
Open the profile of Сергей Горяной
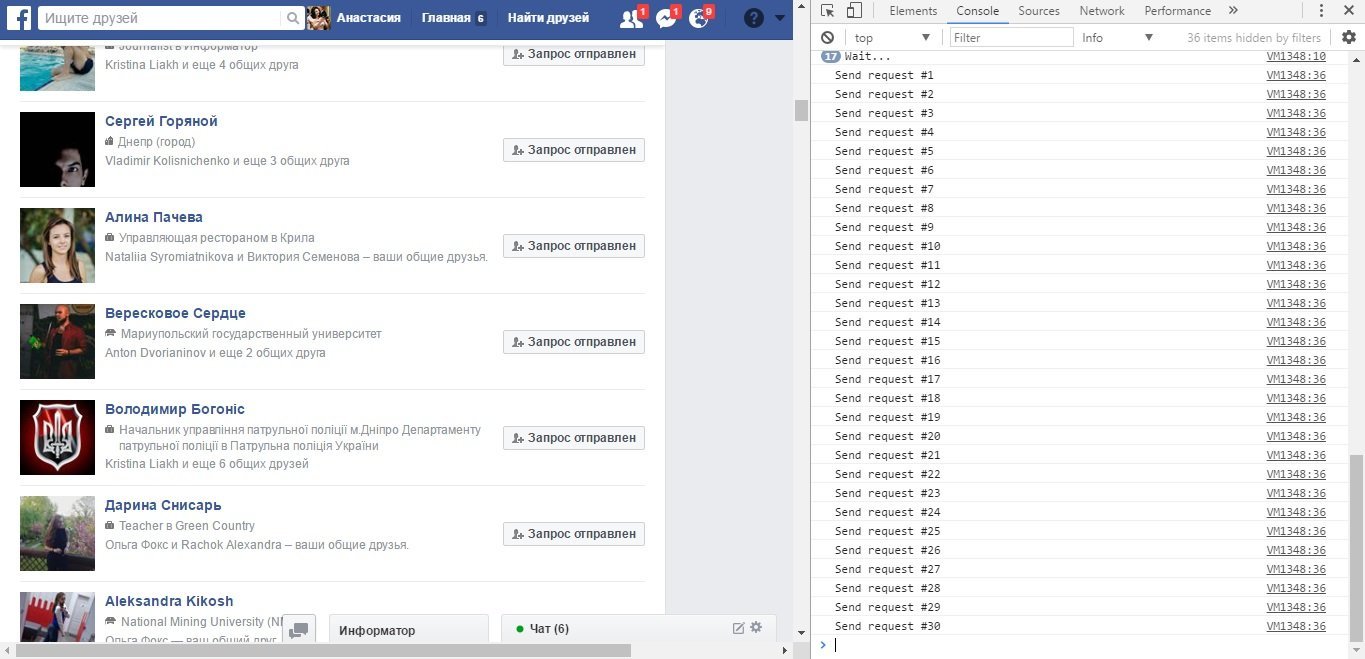point(161,120)
